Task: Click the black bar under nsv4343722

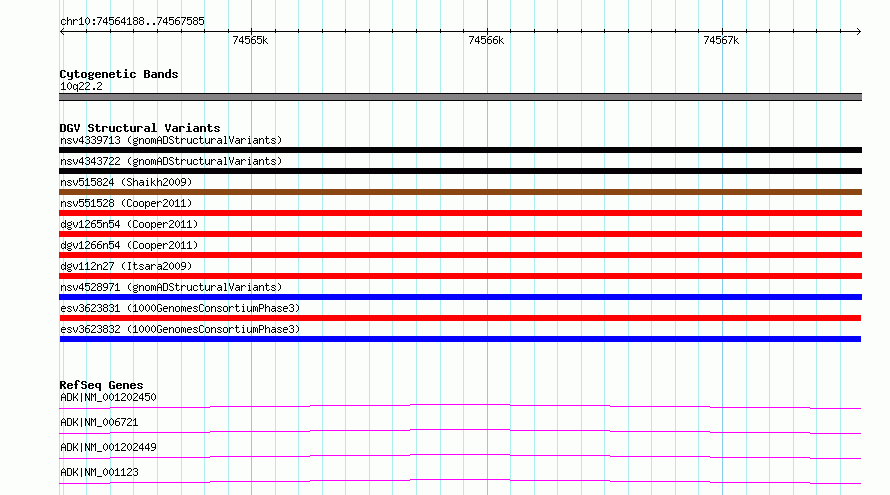Action: [x=460, y=171]
